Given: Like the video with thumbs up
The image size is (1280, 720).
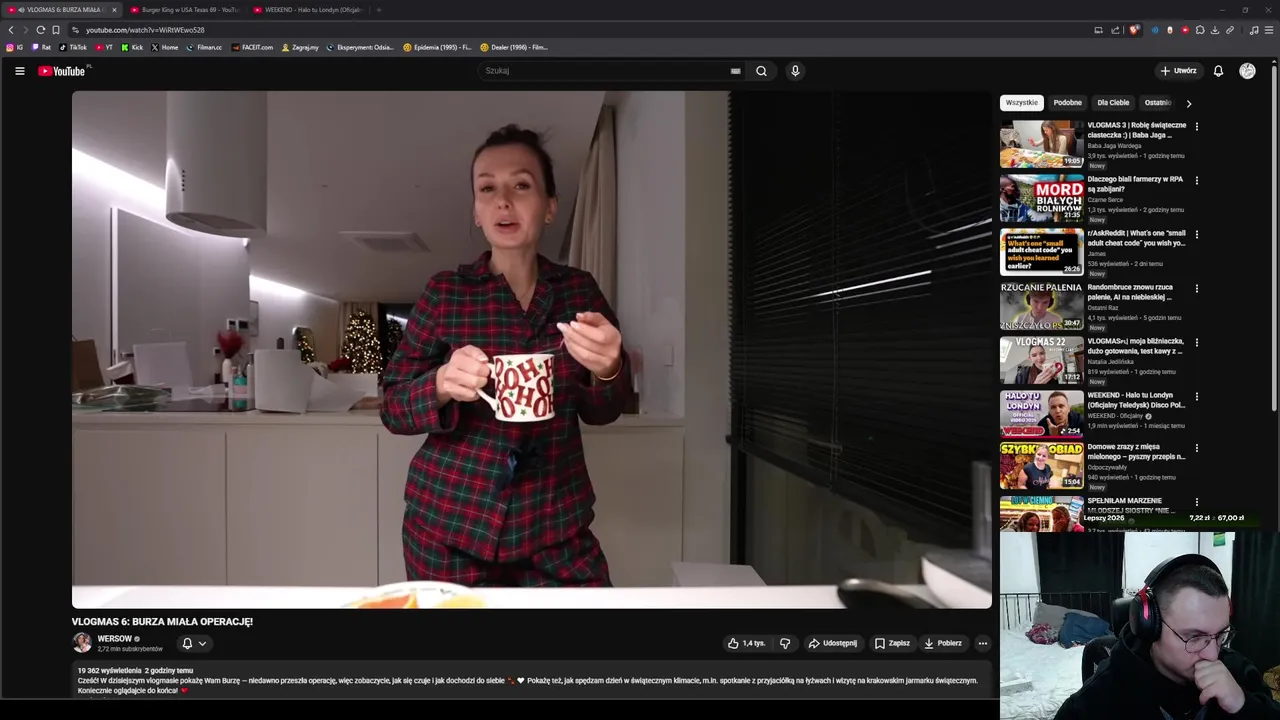Looking at the screenshot, I should pyautogui.click(x=746, y=643).
